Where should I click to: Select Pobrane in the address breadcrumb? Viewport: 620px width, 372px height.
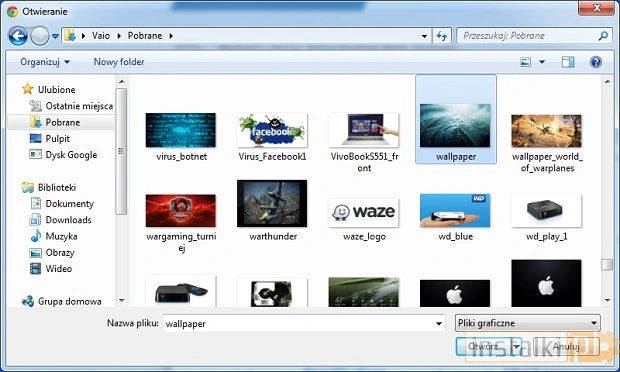(145, 36)
